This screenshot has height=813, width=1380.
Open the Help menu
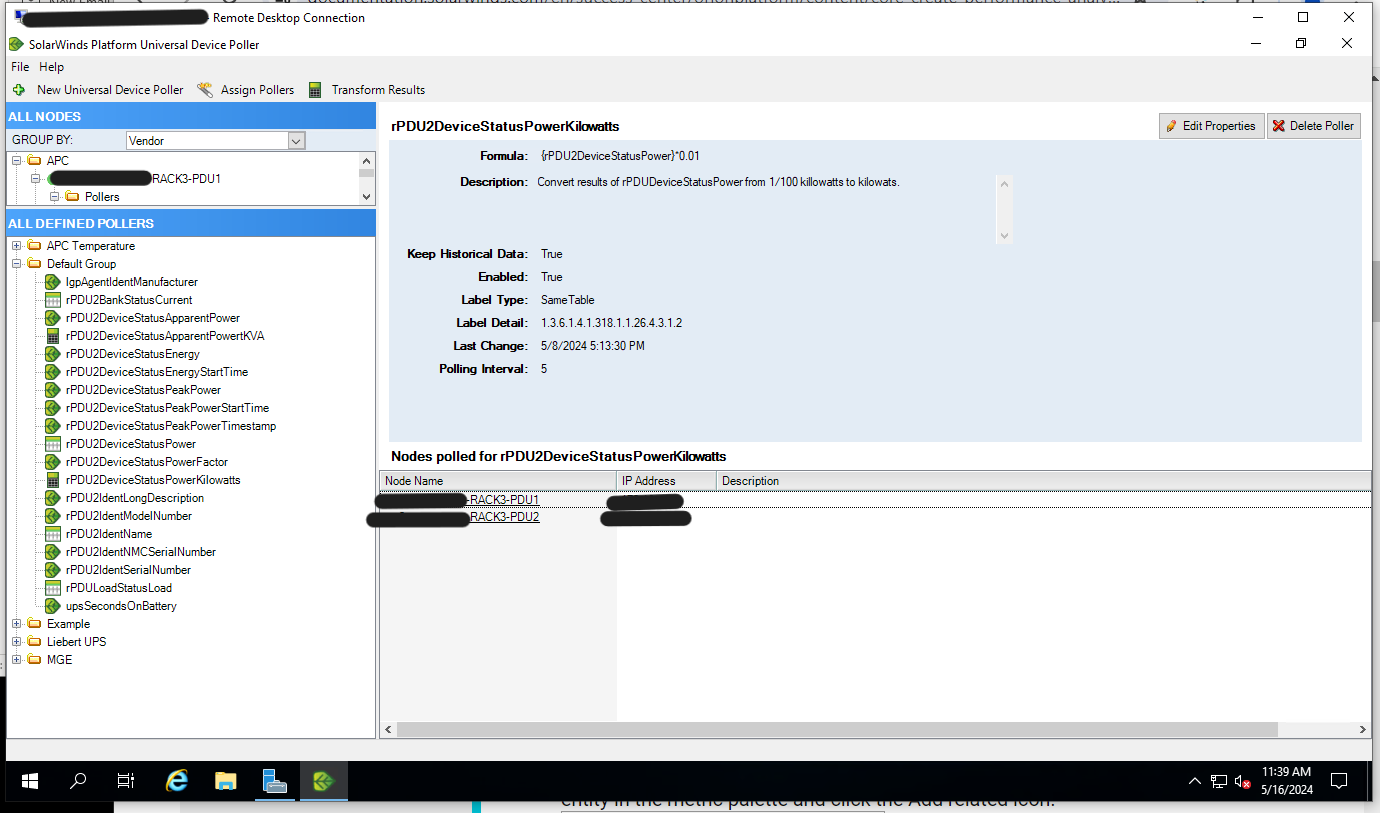point(51,67)
